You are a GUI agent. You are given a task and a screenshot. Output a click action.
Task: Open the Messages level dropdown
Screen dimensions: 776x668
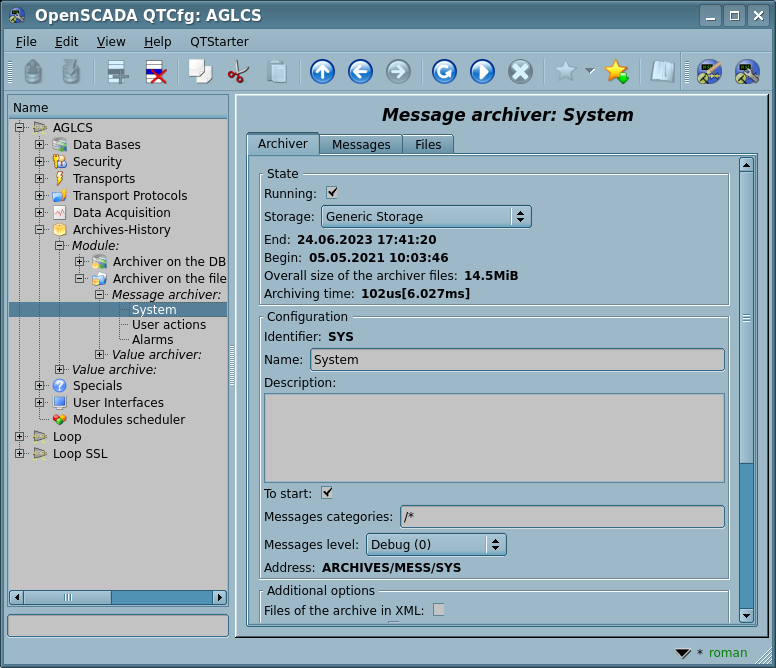tap(436, 545)
